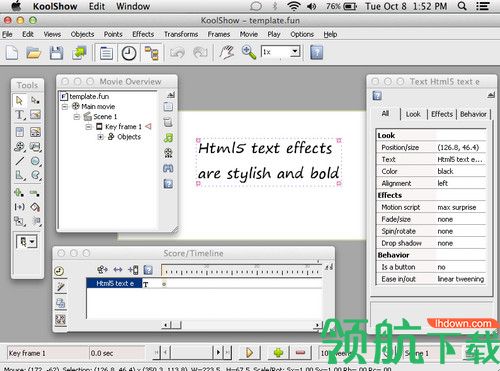Open the Movie menu

point(249,34)
